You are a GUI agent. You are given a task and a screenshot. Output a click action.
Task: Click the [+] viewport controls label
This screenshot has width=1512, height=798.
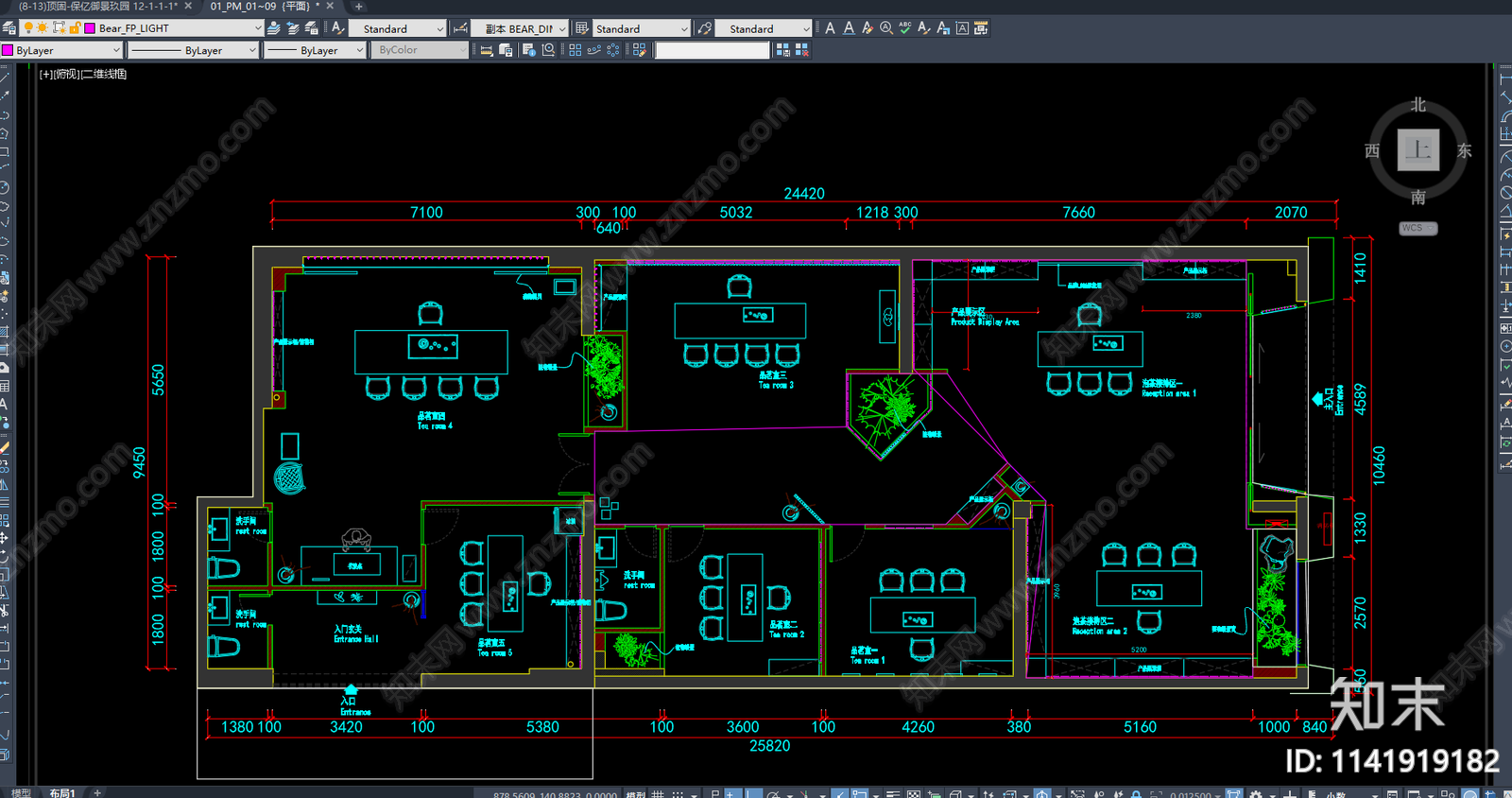tap(46, 74)
